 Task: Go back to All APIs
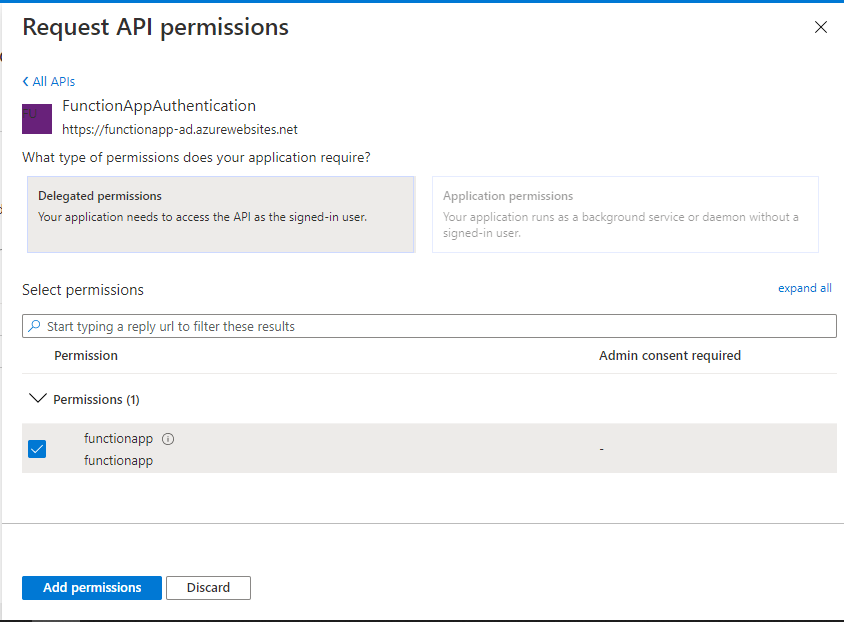click(48, 81)
